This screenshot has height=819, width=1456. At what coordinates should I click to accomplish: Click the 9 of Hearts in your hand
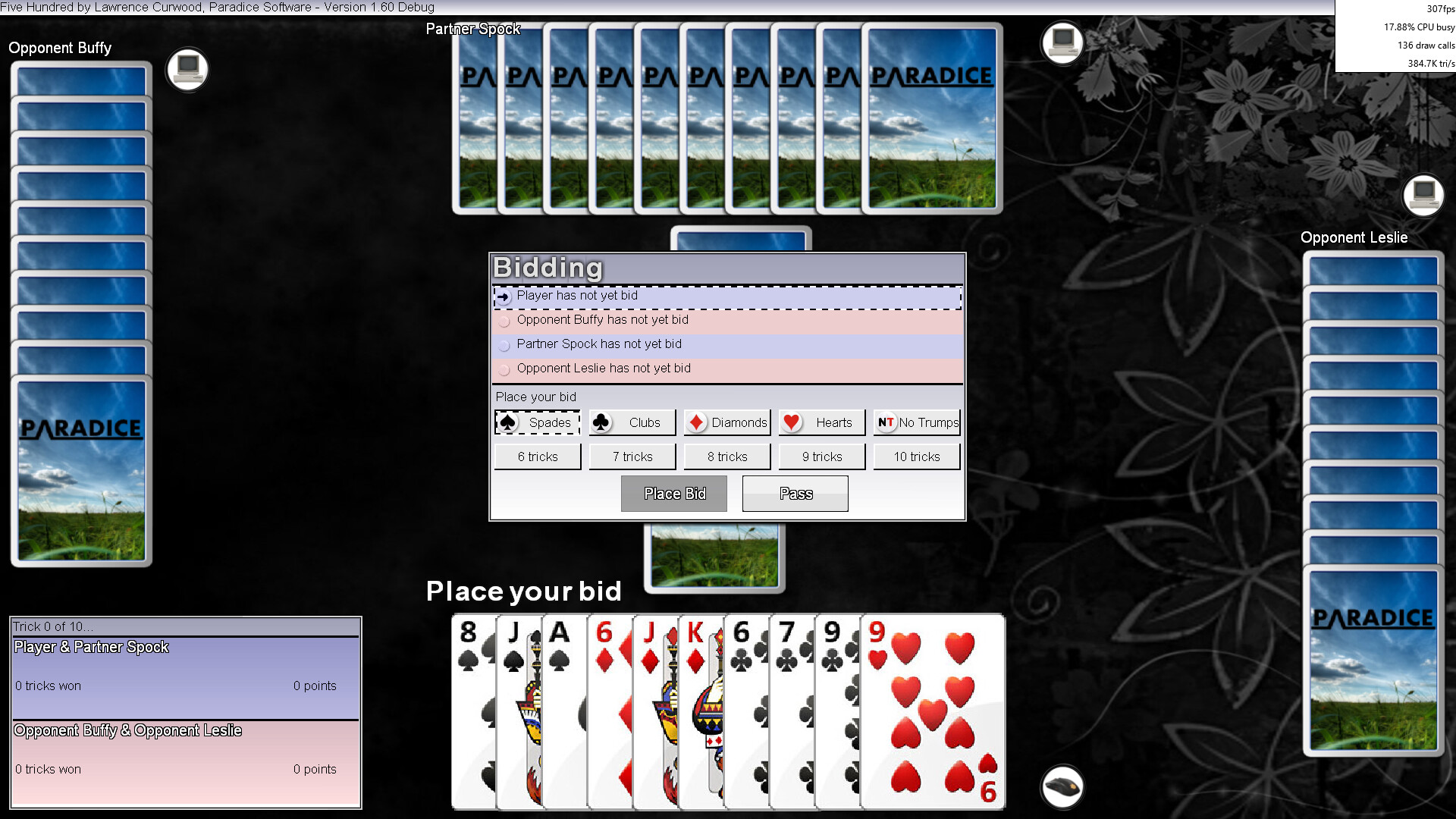933,713
